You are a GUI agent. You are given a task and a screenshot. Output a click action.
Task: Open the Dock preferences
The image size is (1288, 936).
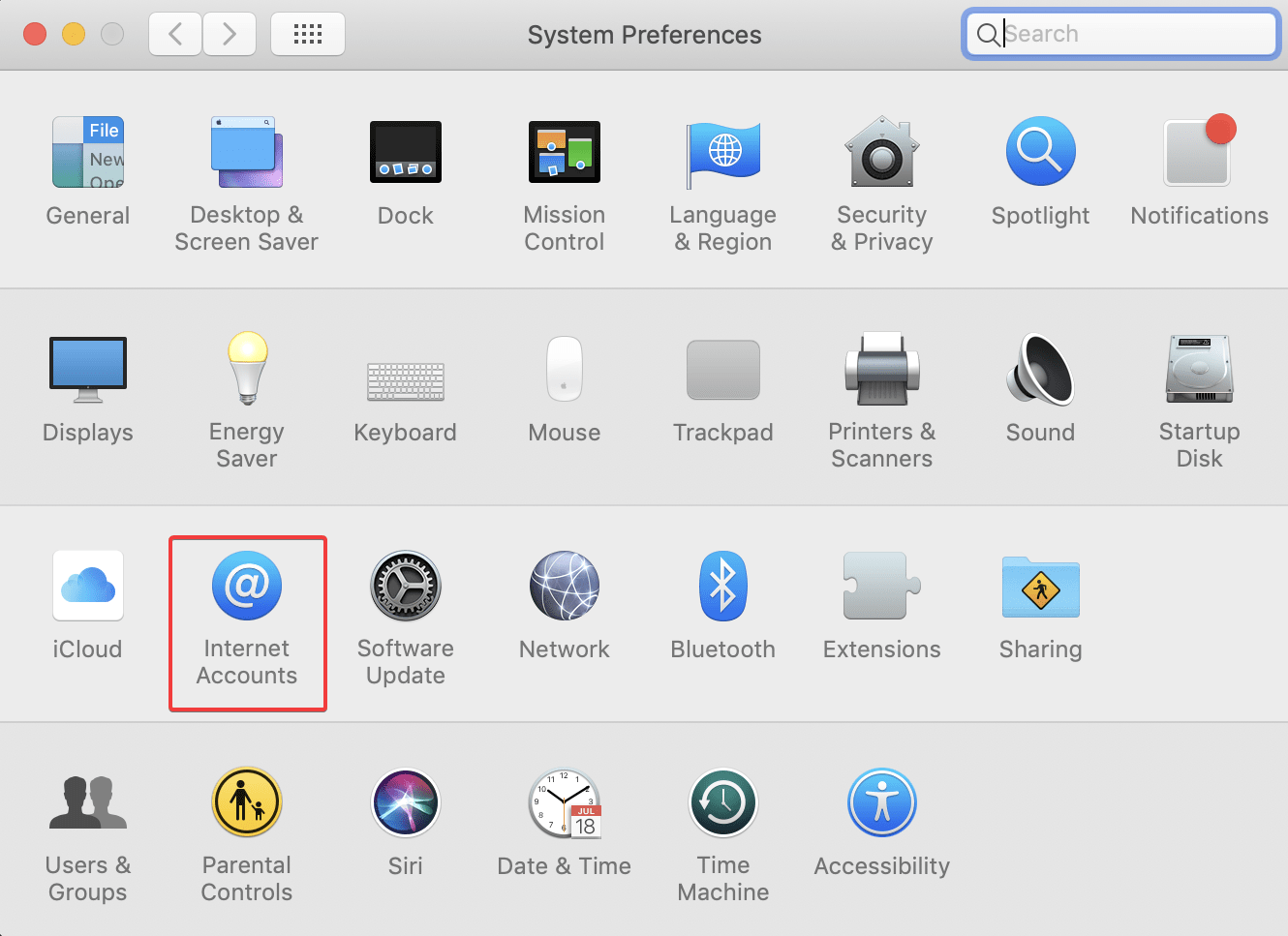[405, 172]
